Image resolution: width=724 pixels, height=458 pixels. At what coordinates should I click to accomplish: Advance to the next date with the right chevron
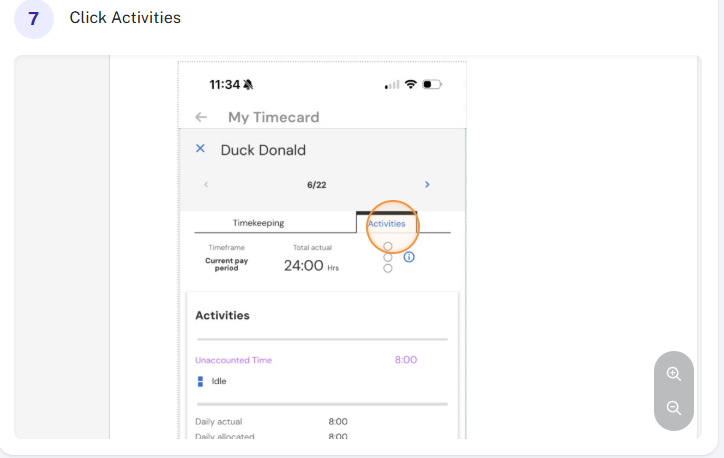pyautogui.click(x=427, y=185)
